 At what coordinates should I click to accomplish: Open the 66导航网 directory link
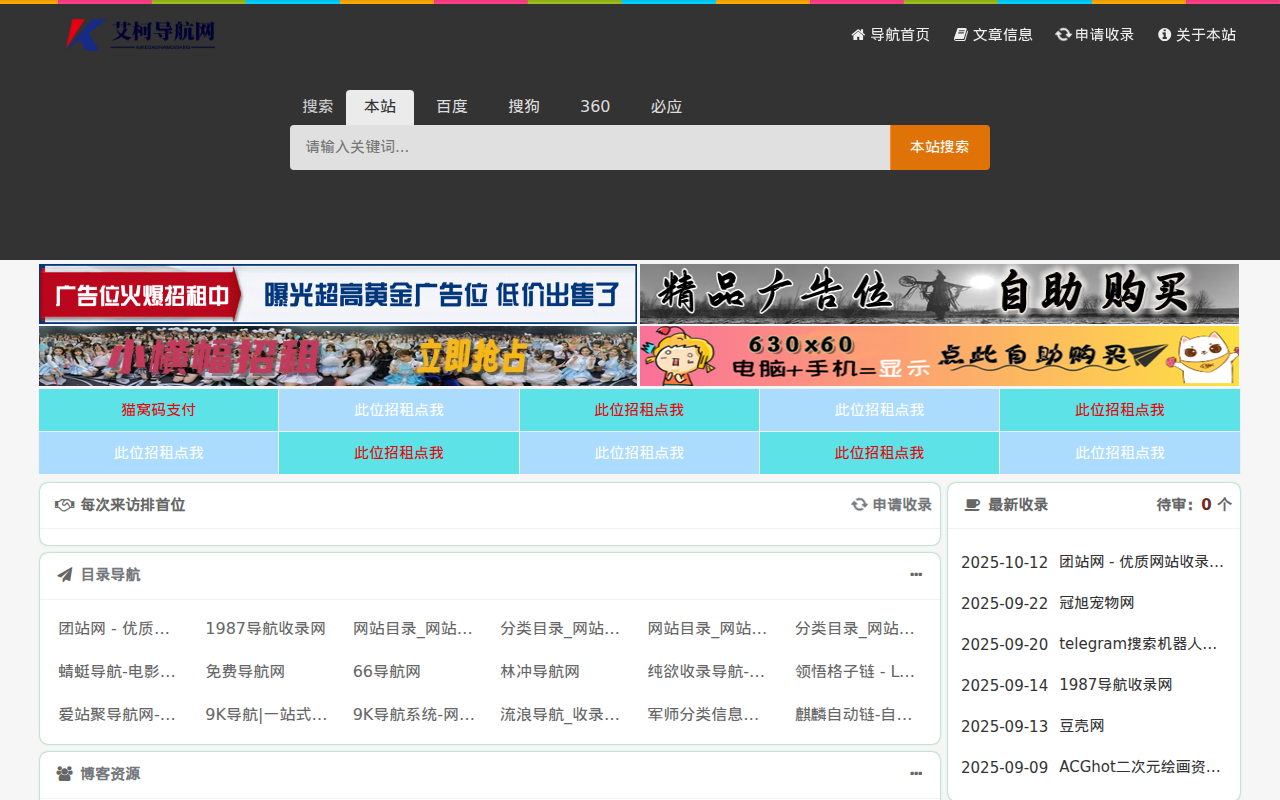point(386,672)
